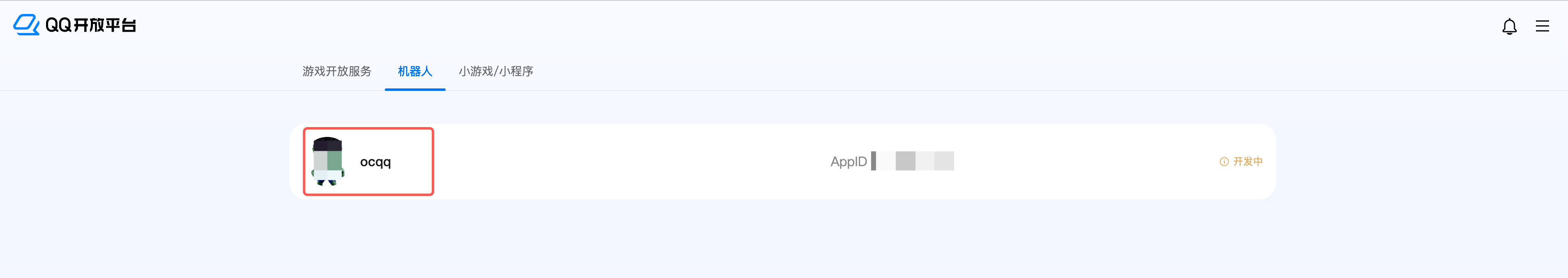The width and height of the screenshot is (1568, 278).
Task: Click the blank header area beside the bell
Action: [x=1400, y=26]
